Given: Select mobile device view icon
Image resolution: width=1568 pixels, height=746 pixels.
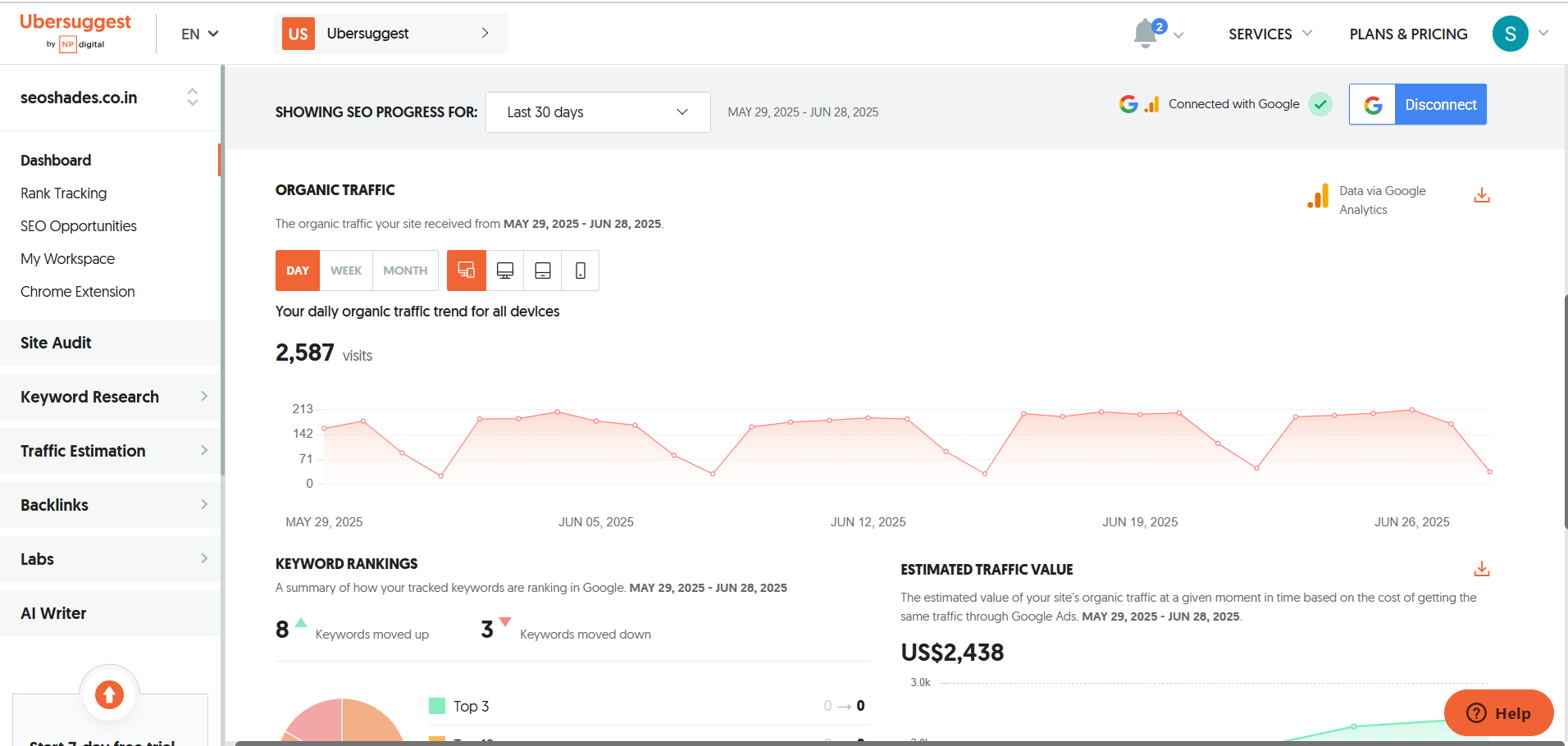Looking at the screenshot, I should pos(581,271).
